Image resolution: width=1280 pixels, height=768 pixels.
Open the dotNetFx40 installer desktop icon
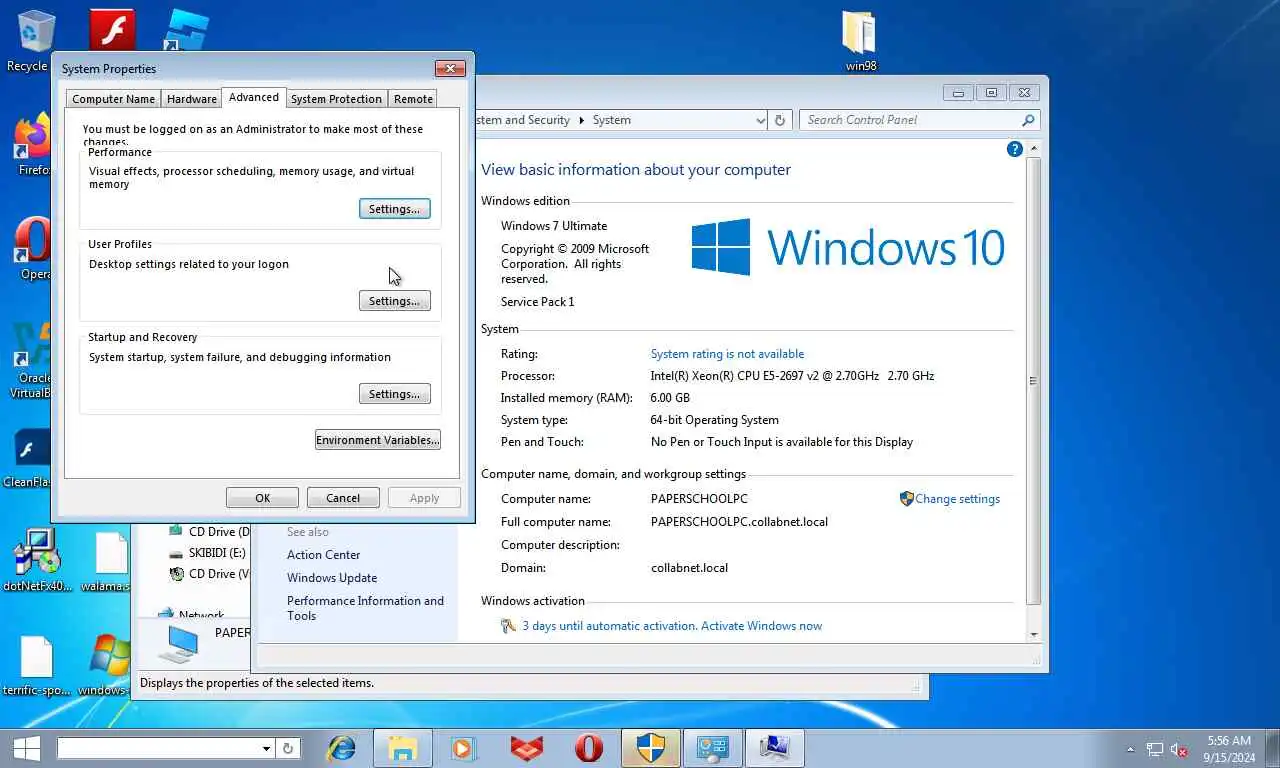(x=37, y=560)
